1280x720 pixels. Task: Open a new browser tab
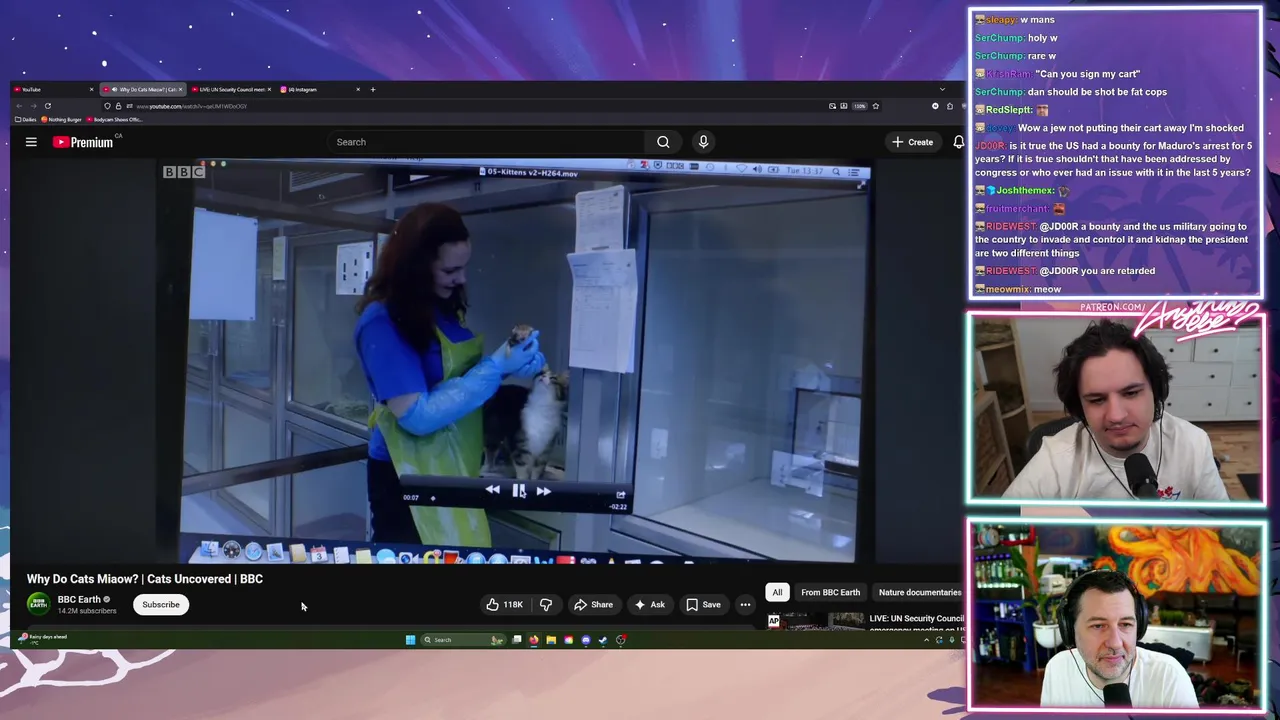[x=373, y=89]
